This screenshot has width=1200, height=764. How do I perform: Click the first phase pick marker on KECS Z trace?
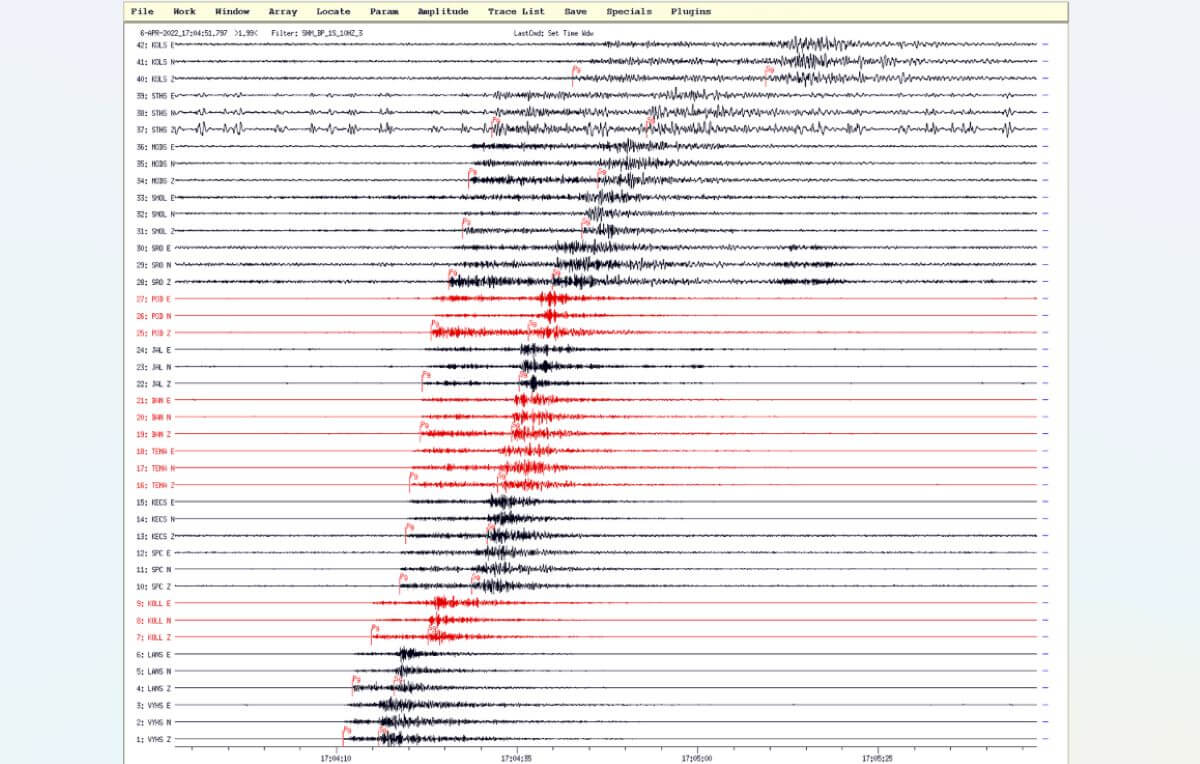(409, 528)
